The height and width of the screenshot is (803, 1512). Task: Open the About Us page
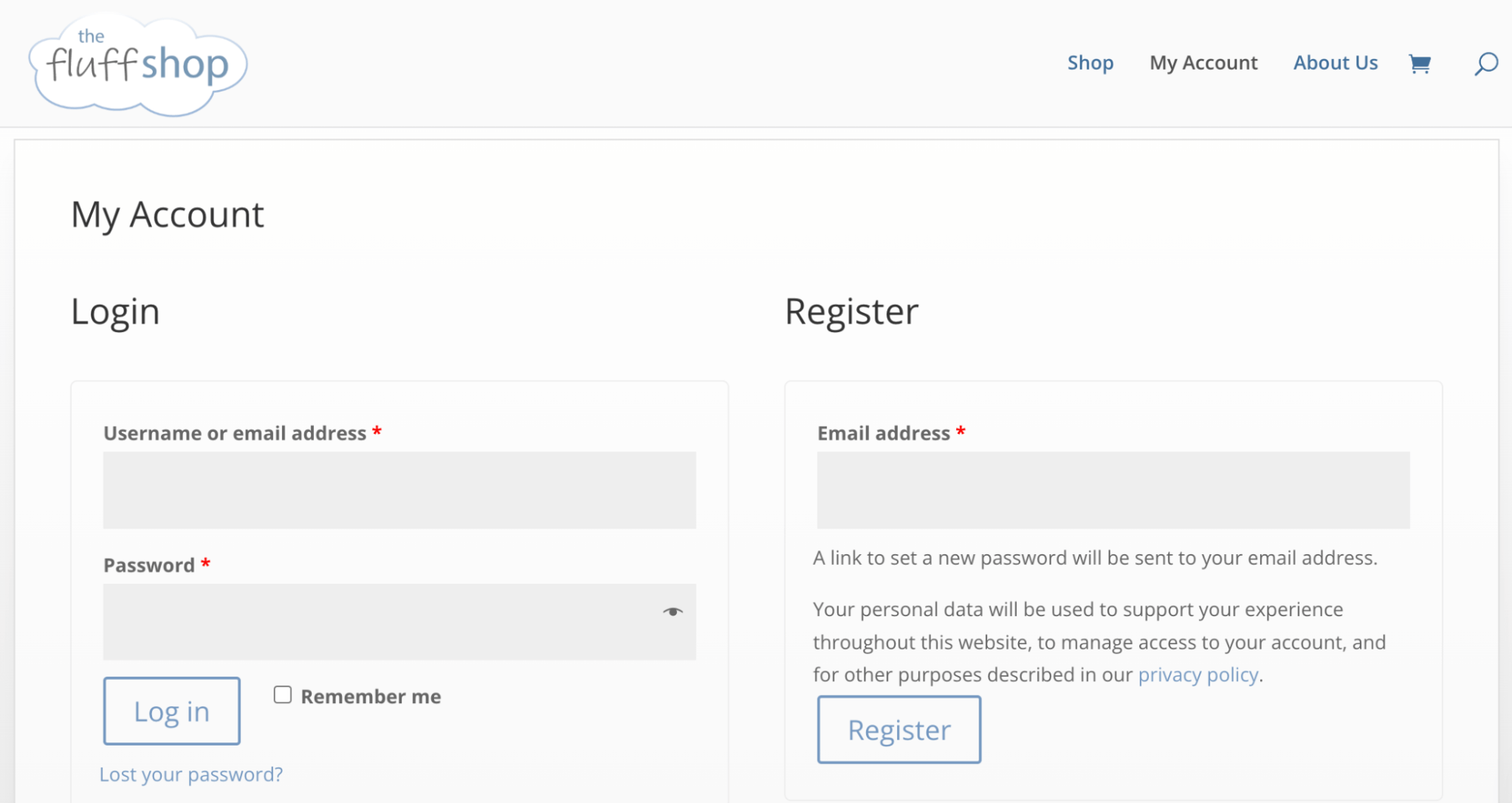(1335, 63)
